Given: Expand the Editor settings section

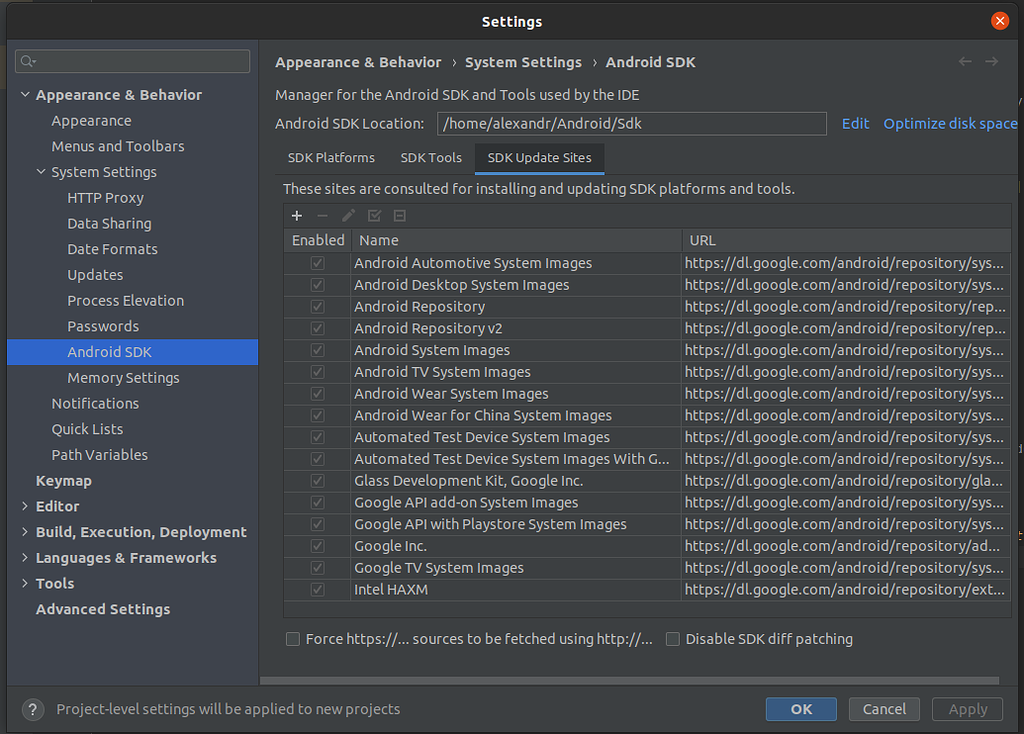Looking at the screenshot, I should click(x=25, y=507).
